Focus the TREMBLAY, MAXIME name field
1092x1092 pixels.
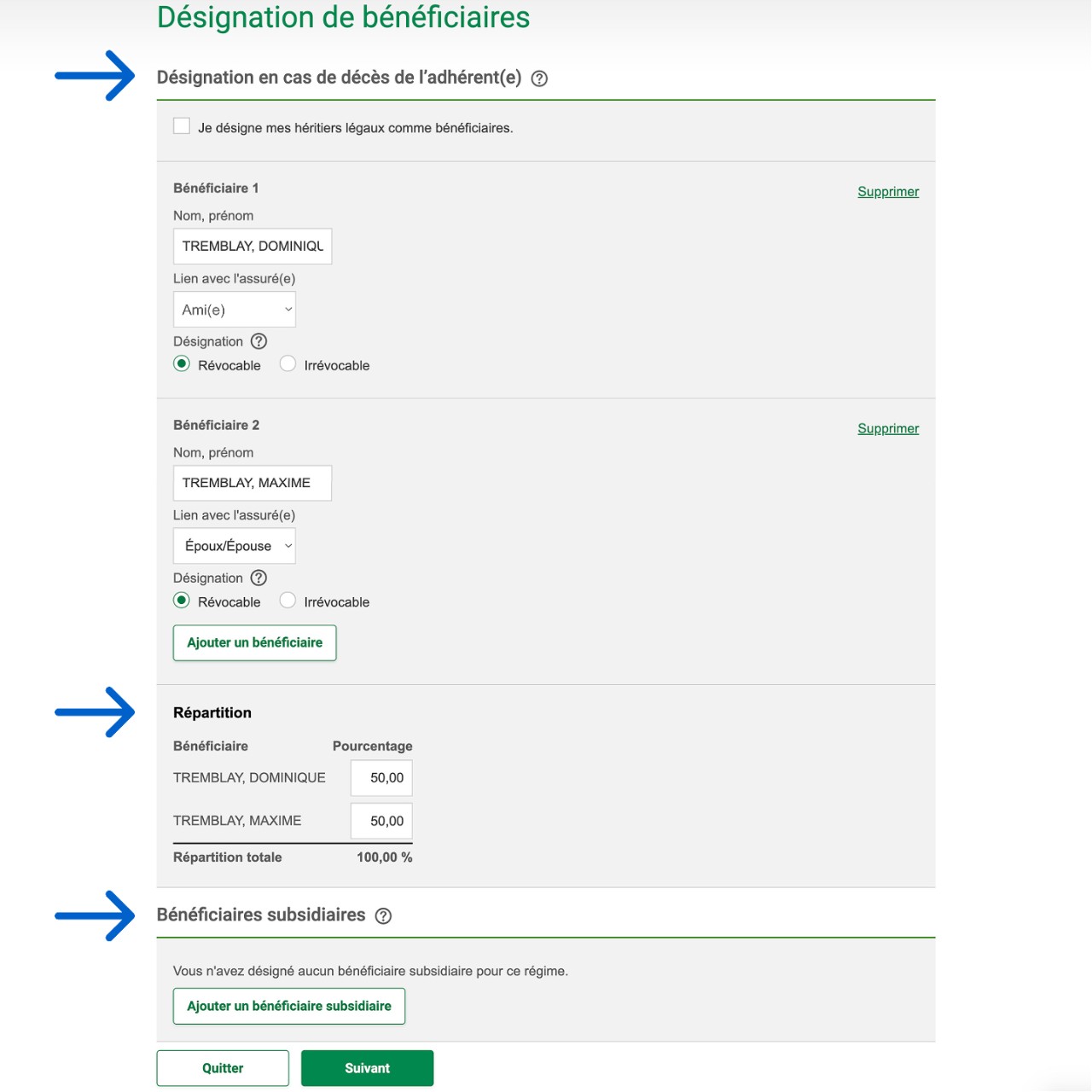(253, 483)
